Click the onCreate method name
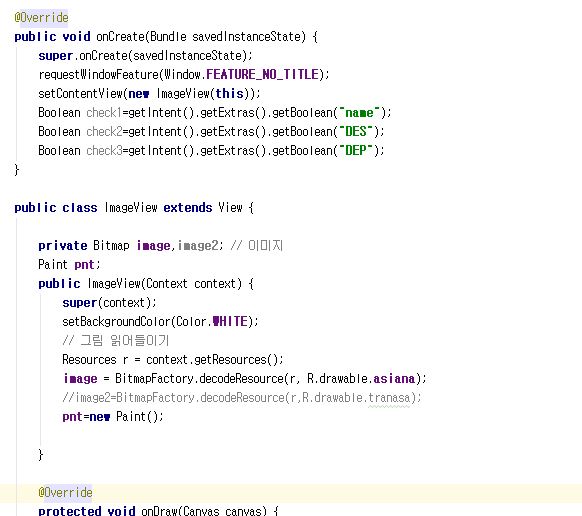Image resolution: width=582 pixels, height=516 pixels. pyautogui.click(x=120, y=36)
